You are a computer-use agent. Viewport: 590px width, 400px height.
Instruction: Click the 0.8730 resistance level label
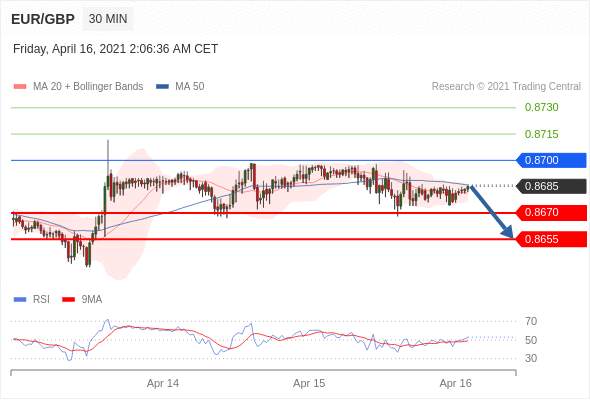point(541,107)
